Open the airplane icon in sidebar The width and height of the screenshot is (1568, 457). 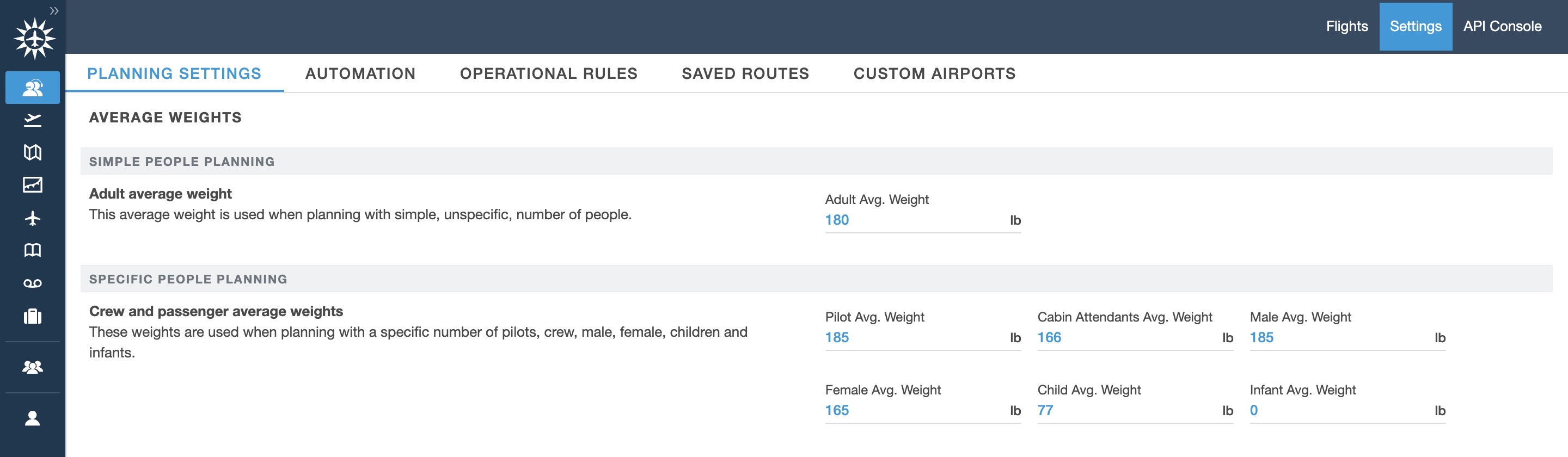pos(33,218)
